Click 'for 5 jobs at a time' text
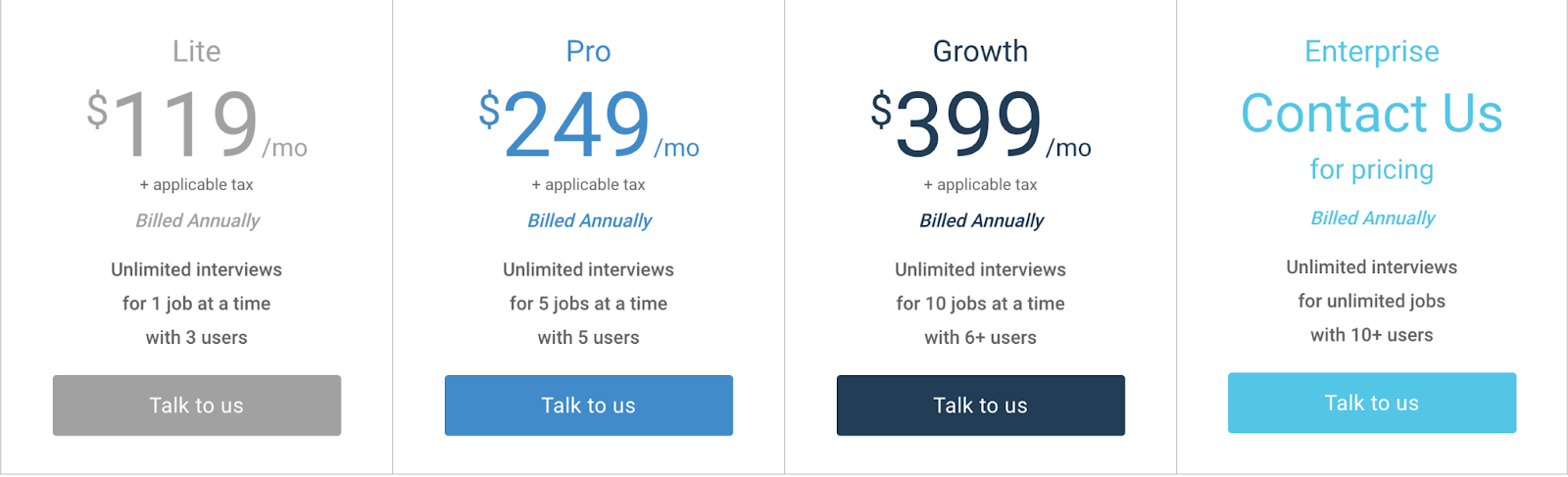1568x477 pixels. point(589,304)
